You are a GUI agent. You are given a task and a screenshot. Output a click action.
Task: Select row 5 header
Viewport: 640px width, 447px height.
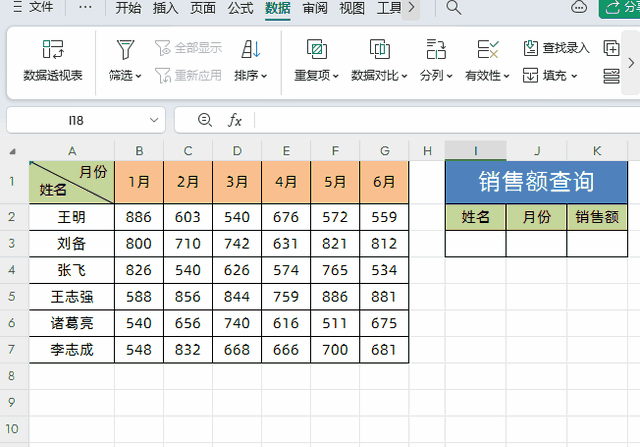tap(12, 297)
